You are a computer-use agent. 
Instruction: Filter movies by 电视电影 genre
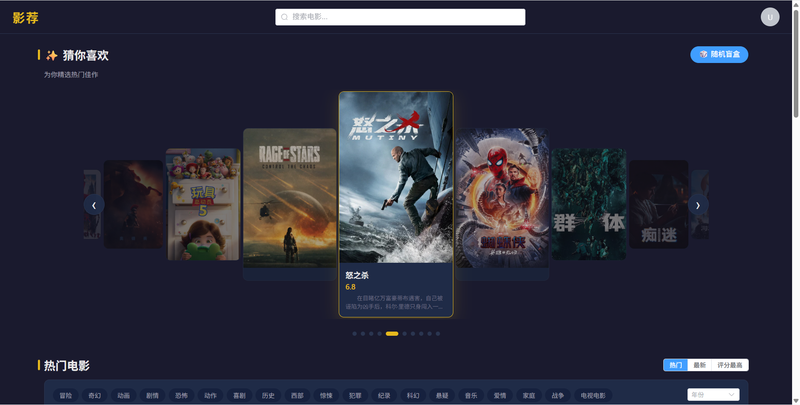point(593,395)
